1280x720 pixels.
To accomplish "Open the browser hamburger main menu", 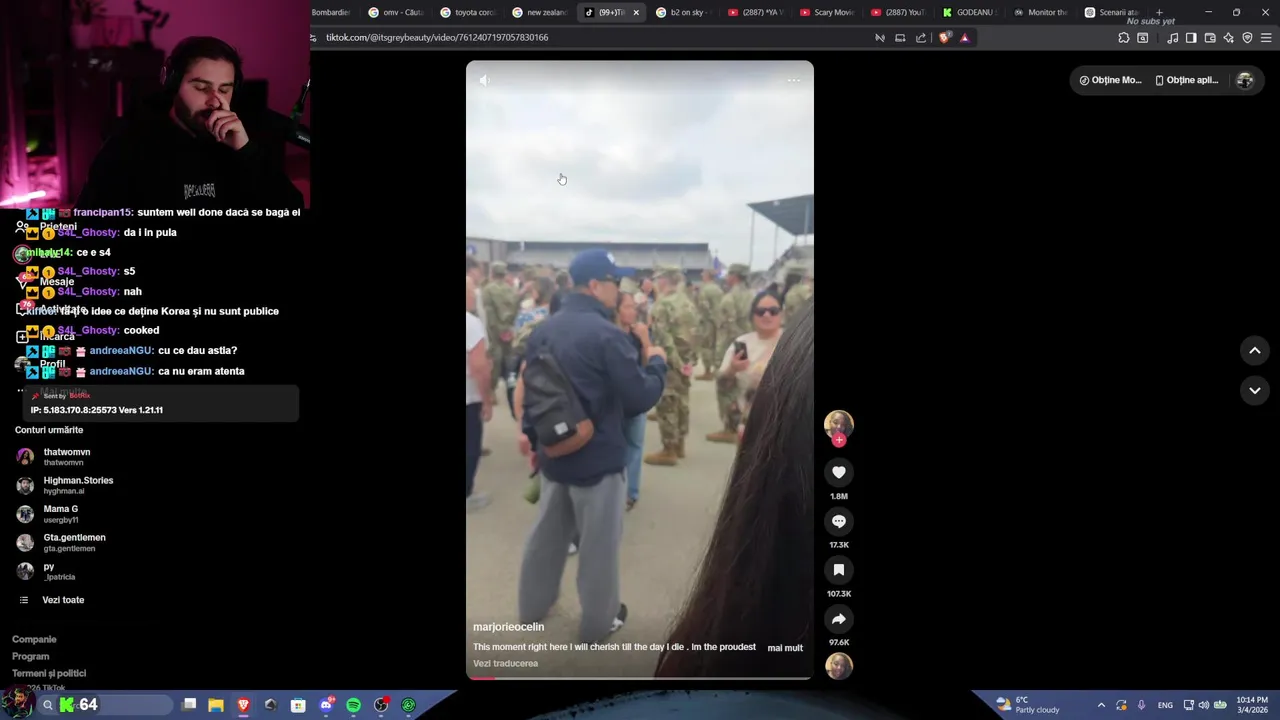I will 1266,38.
